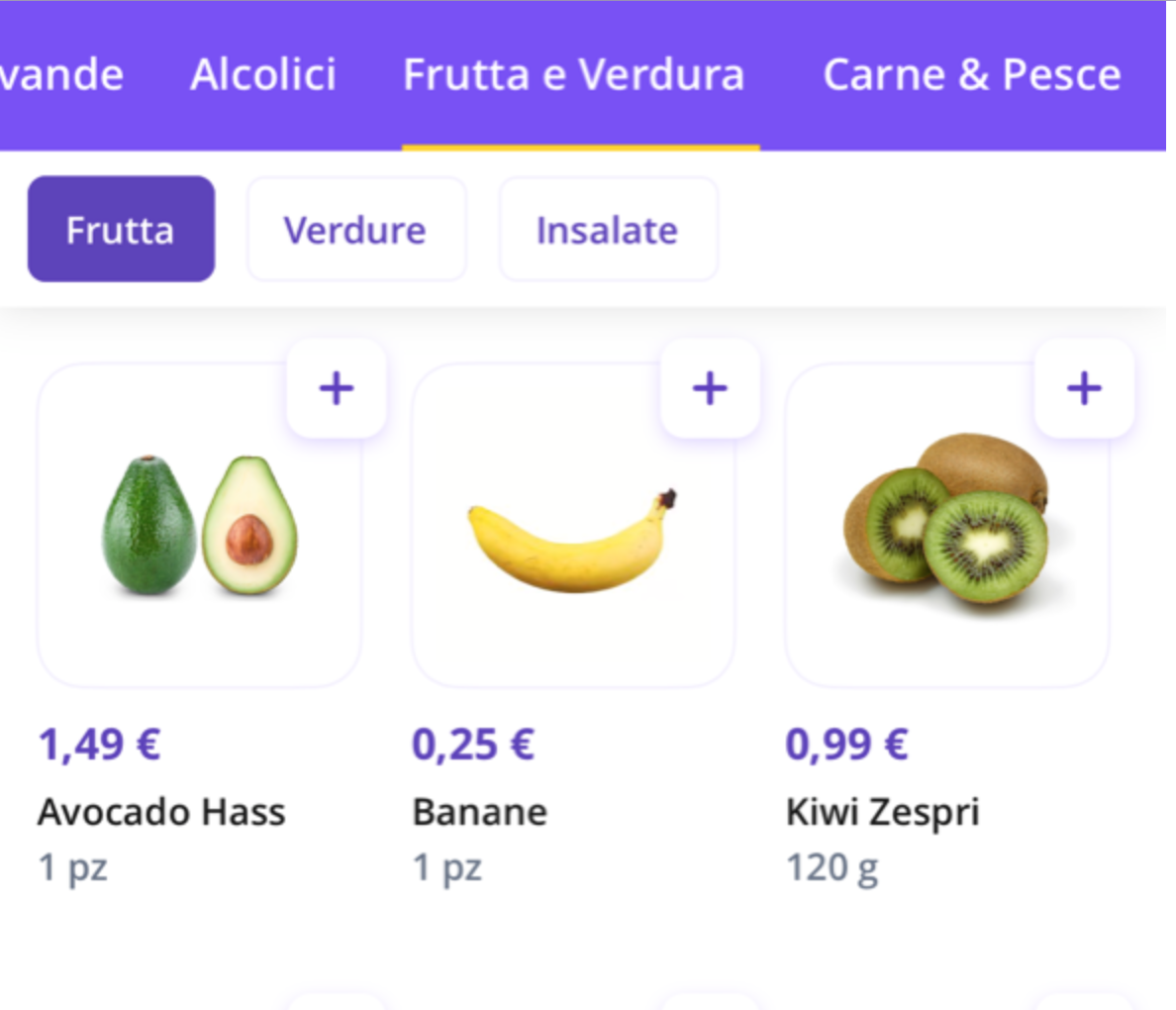Select the Frutta e Verdura tab

pos(574,75)
